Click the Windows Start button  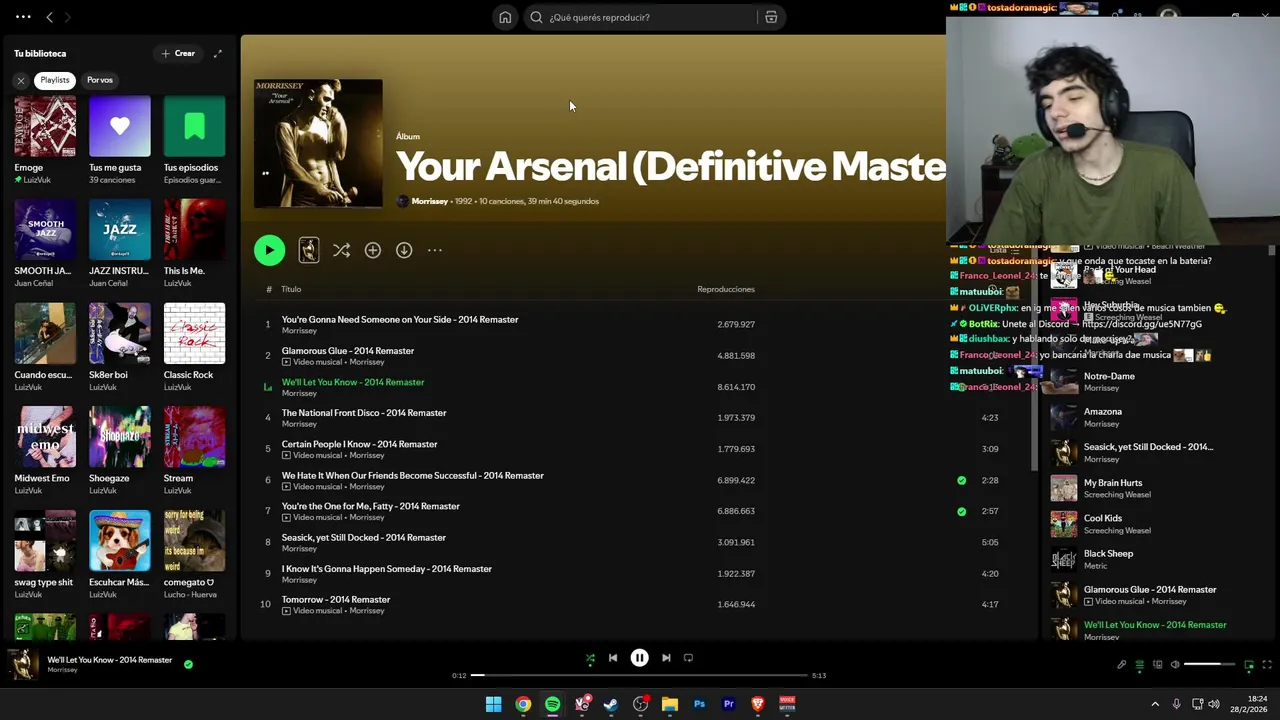click(x=493, y=704)
